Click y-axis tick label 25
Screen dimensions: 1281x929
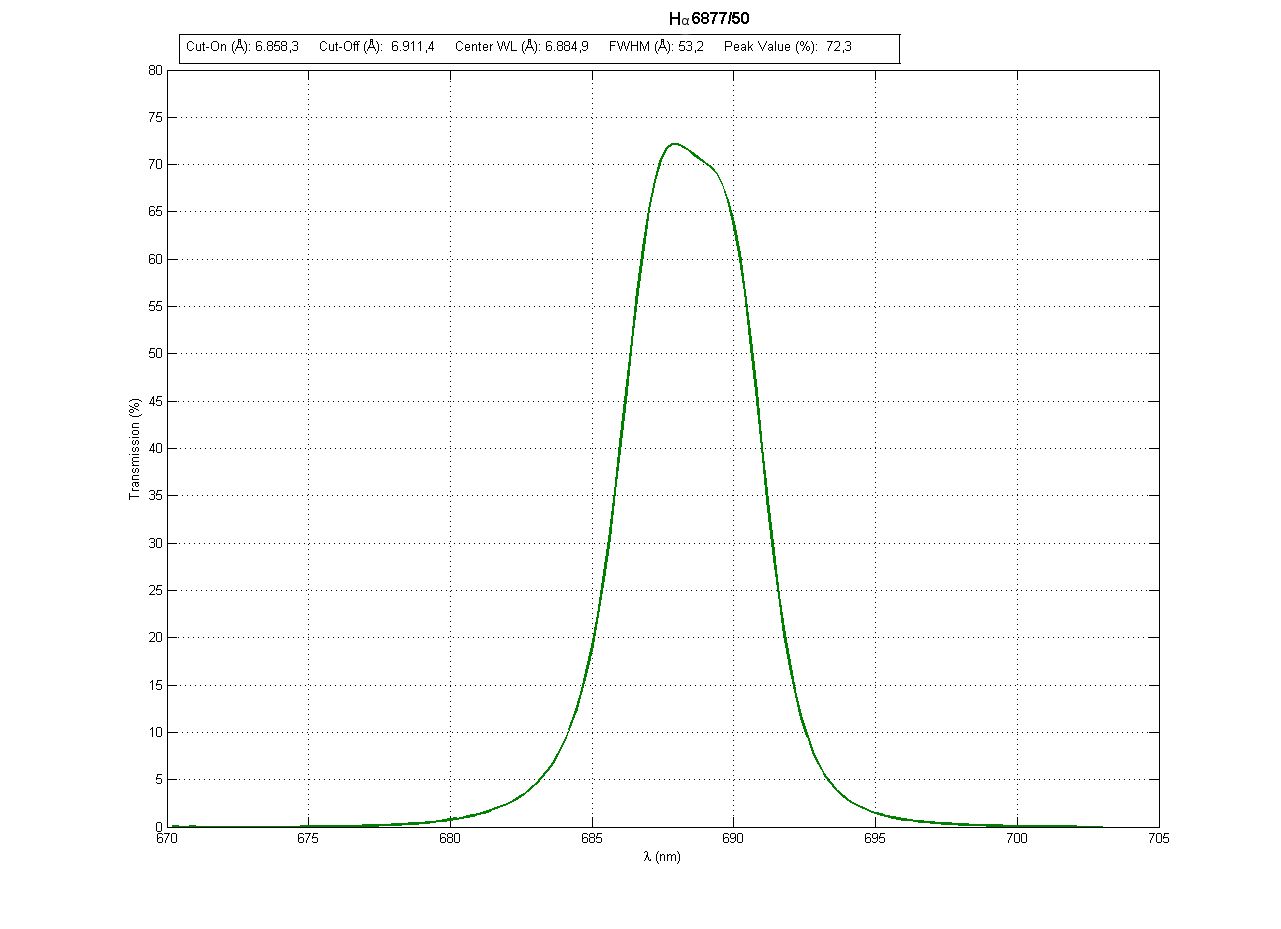[155, 590]
